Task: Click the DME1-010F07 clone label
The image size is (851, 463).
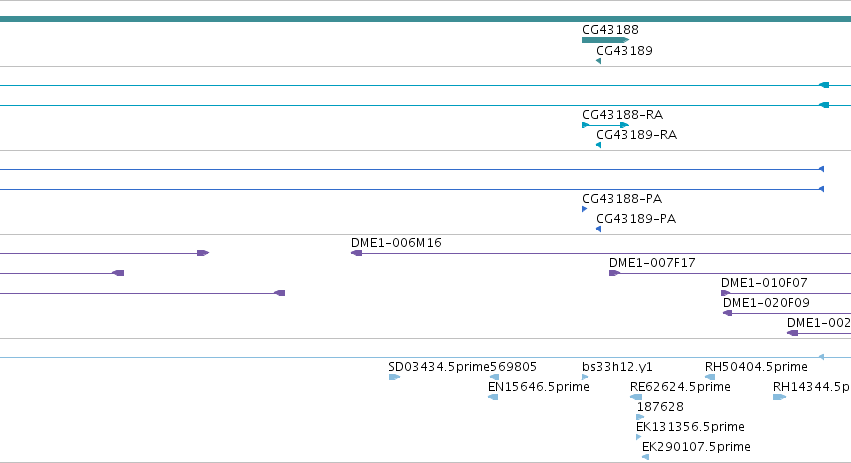Action: pyautogui.click(x=764, y=283)
